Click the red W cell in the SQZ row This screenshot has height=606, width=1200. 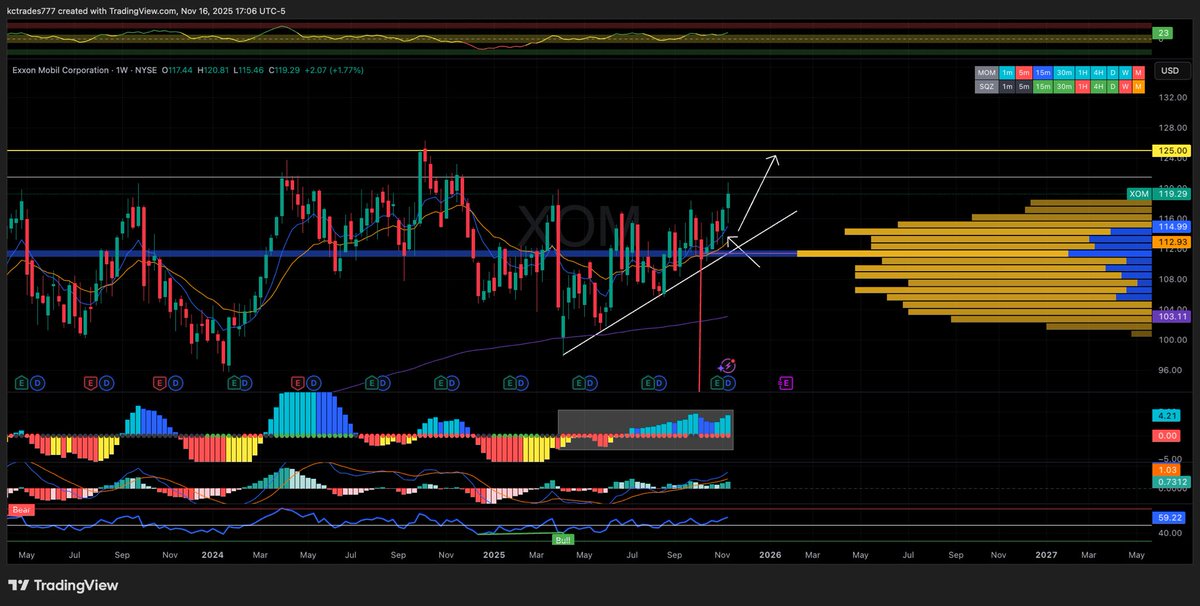tap(1126, 87)
